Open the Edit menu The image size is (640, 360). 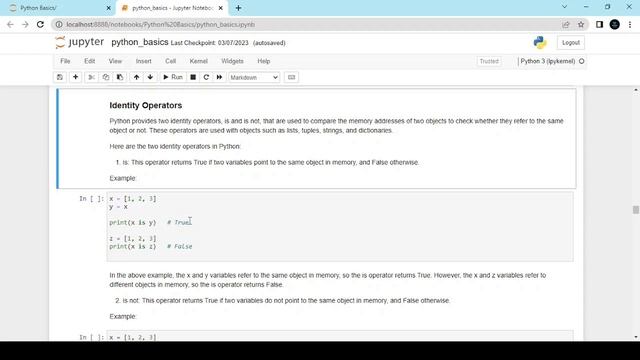pos(89,61)
